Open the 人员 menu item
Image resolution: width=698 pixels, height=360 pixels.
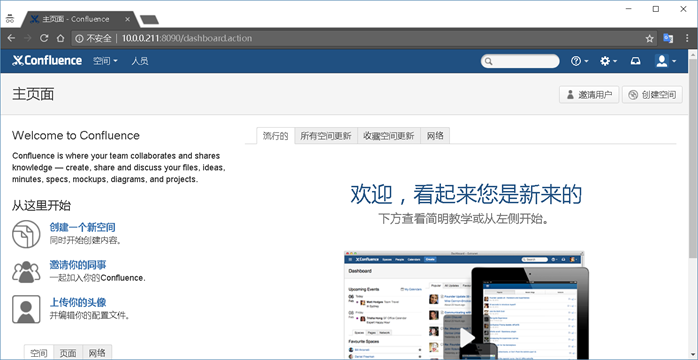click(x=140, y=61)
